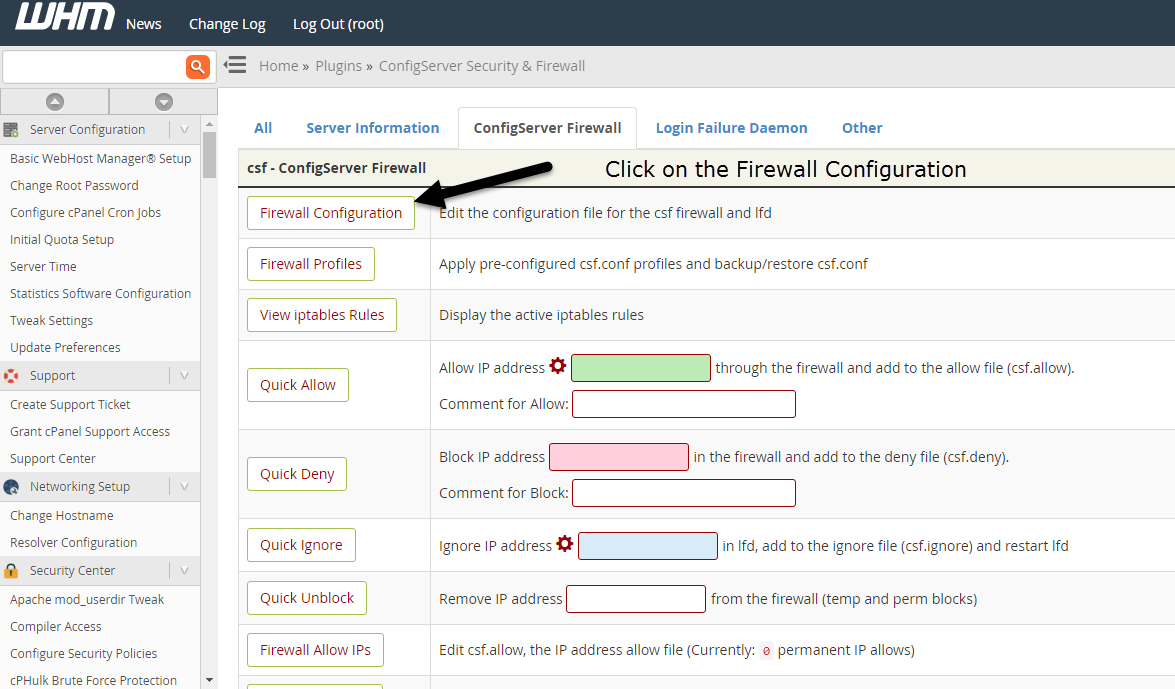The width and height of the screenshot is (1175, 689).
Task: Click the Quick Deny button
Action: pos(297,474)
